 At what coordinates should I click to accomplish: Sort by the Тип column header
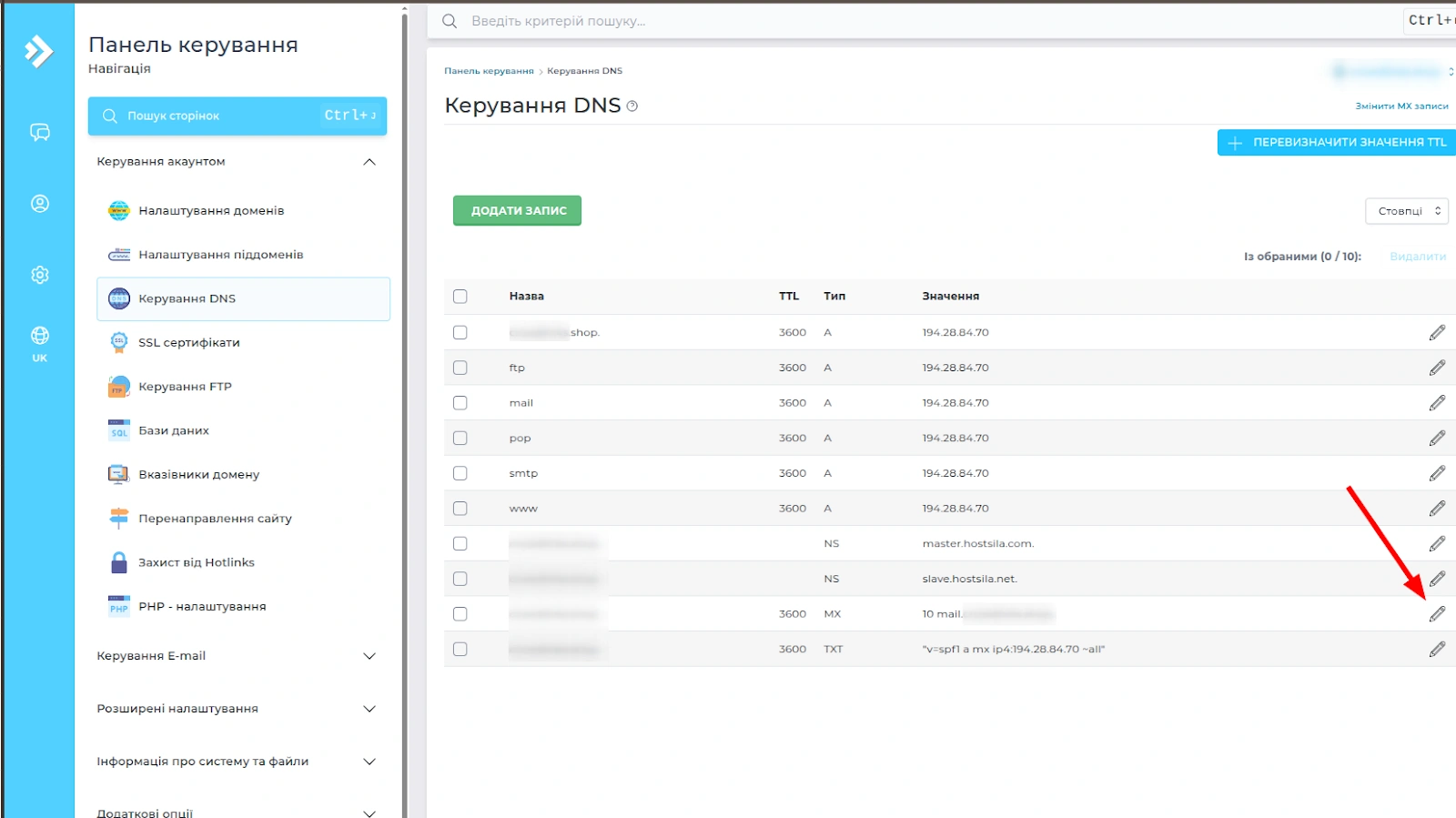coord(834,297)
